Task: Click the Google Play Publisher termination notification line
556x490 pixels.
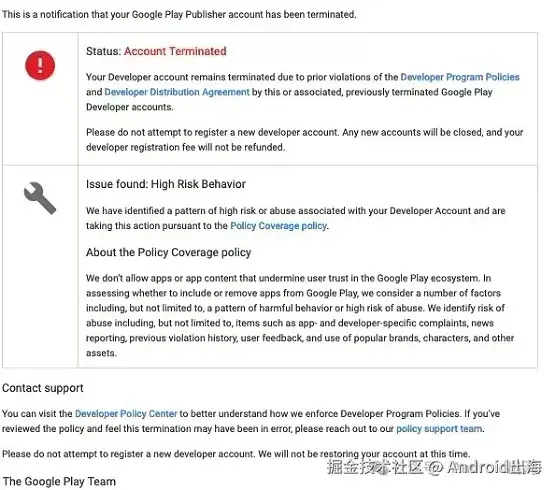Action: click(x=179, y=15)
